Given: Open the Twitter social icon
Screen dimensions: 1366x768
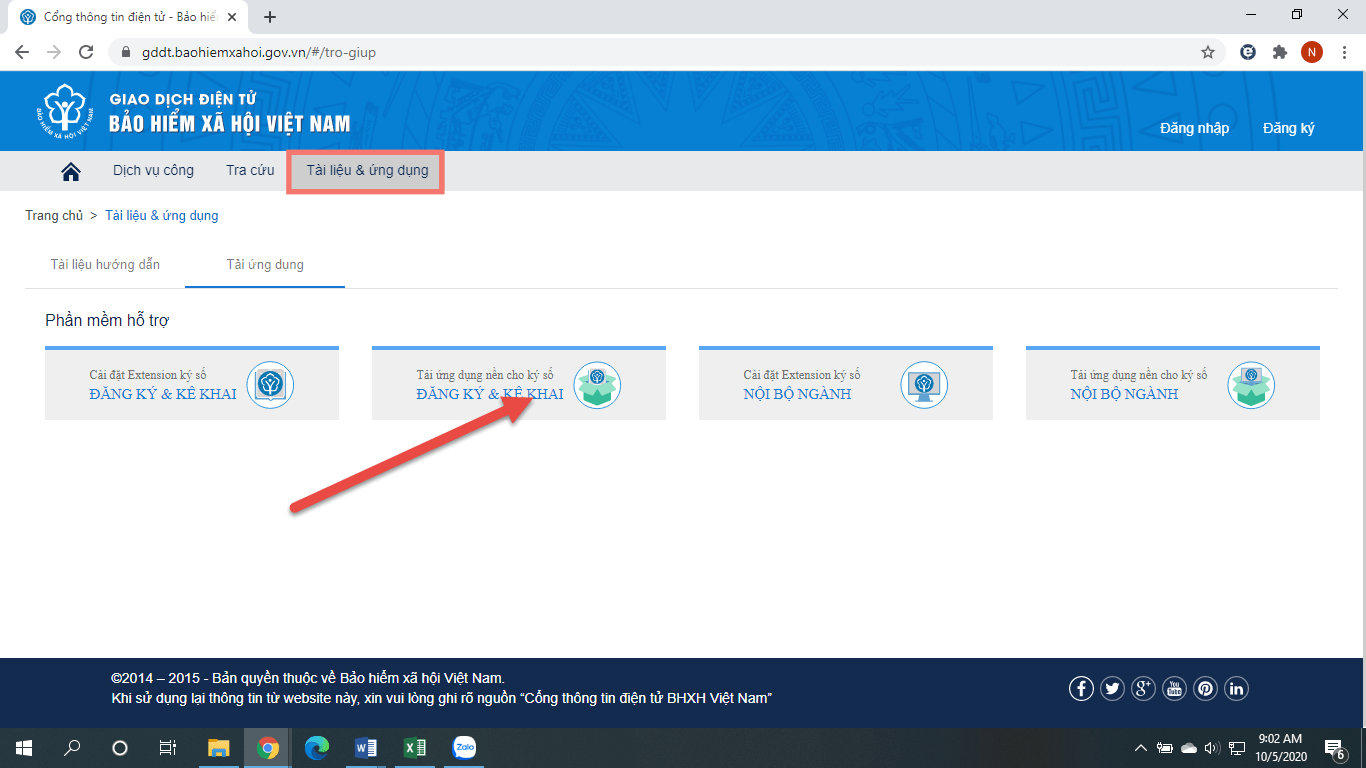Looking at the screenshot, I should tap(1112, 688).
